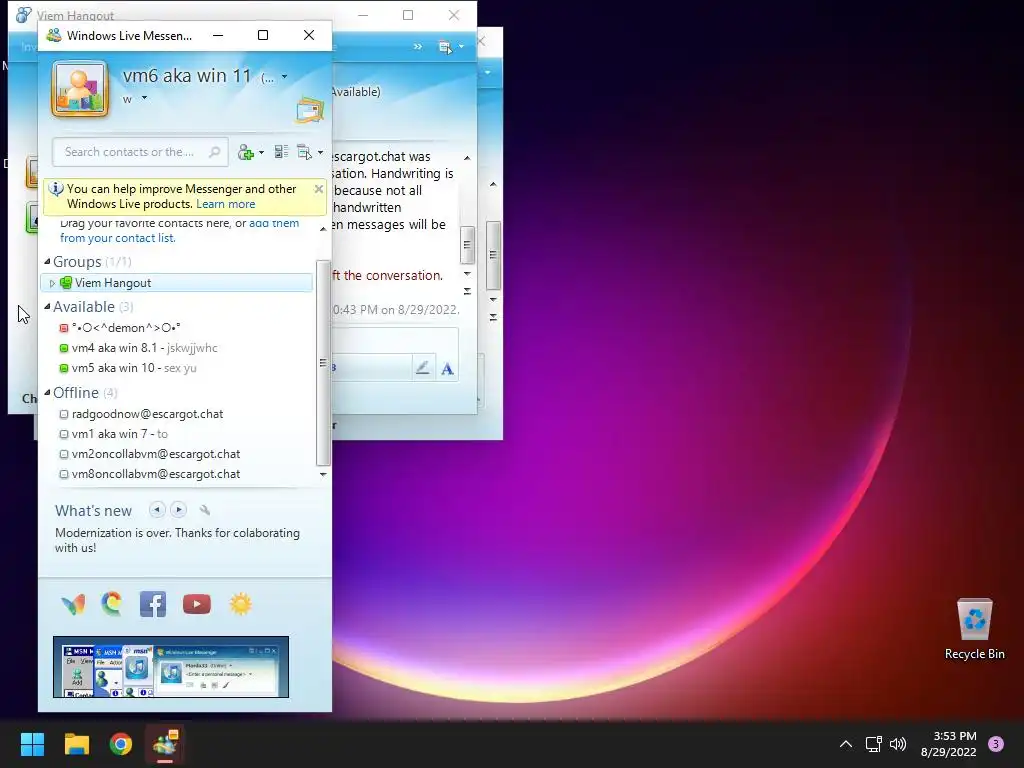Screen dimensions: 1024x768
Task: Open the show menu dropdown arrow in Messenger
Action: pos(320,153)
